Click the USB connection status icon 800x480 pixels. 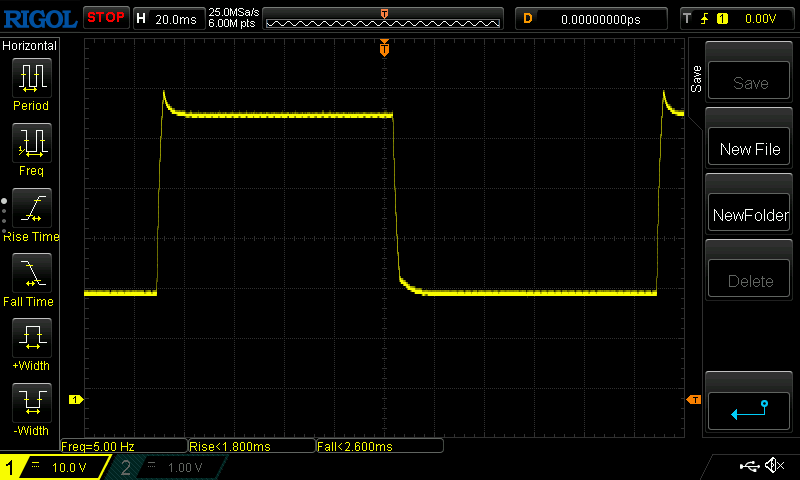click(x=749, y=466)
